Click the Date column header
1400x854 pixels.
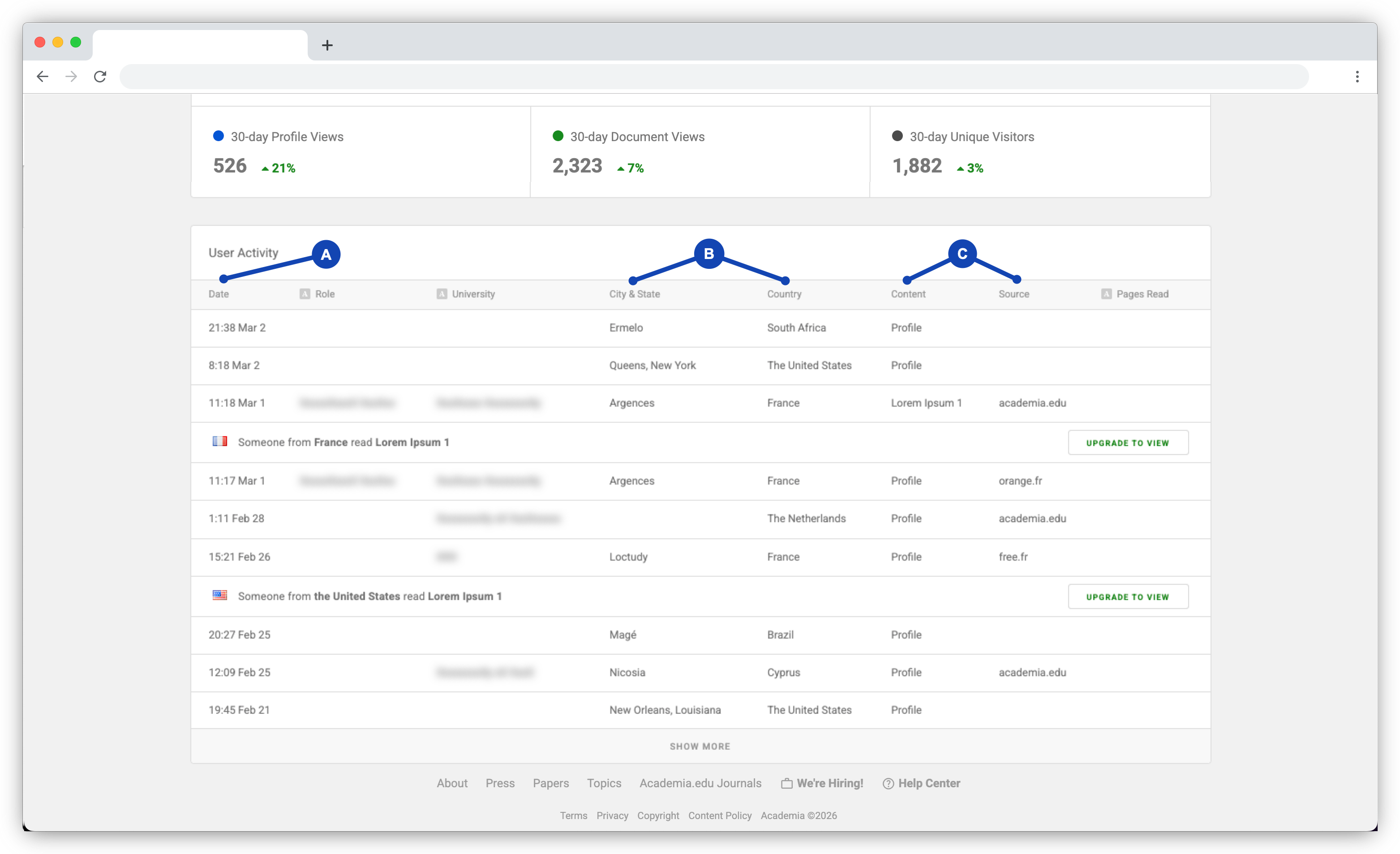219,294
